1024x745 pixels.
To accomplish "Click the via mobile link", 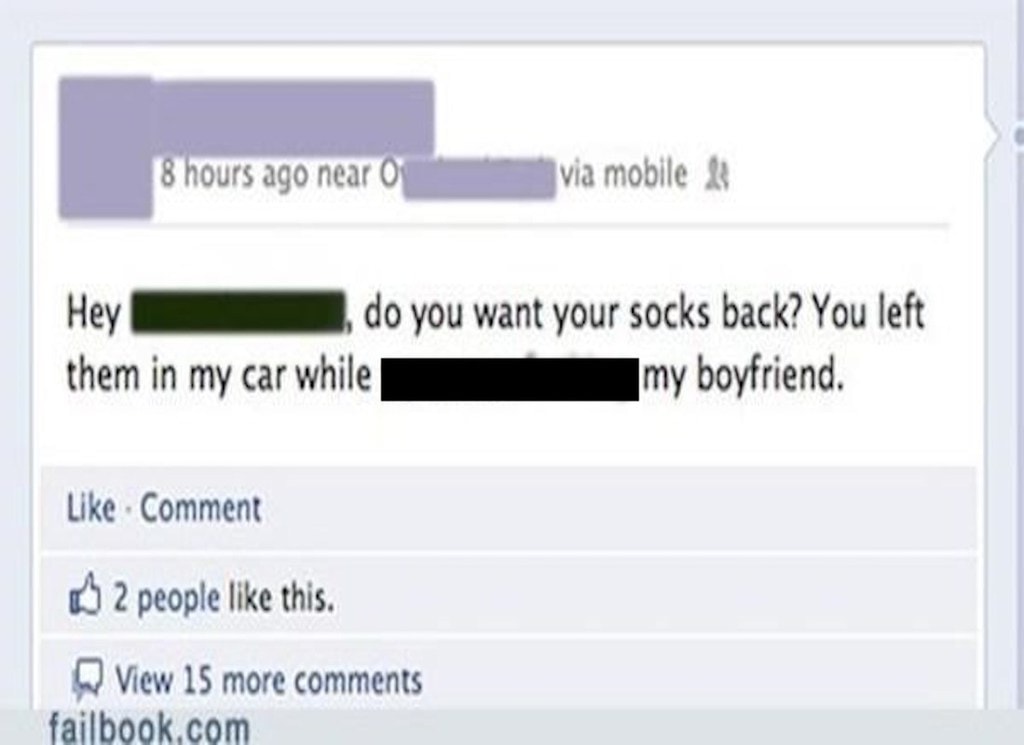I will point(624,174).
